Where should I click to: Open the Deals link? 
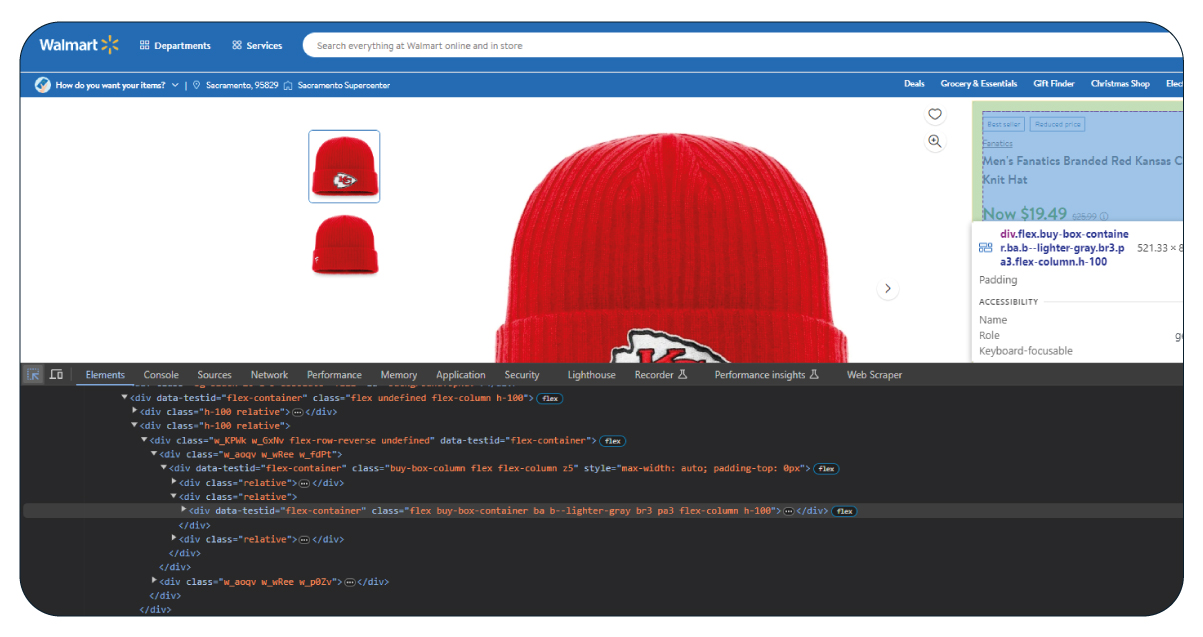[914, 84]
